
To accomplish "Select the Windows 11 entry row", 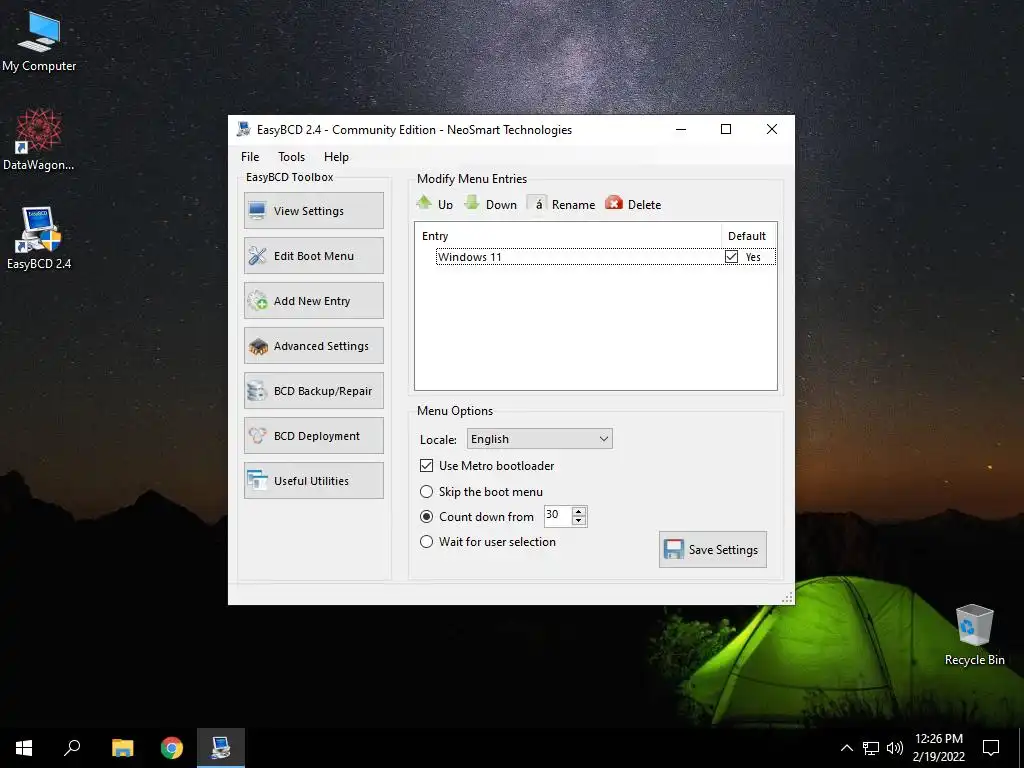I will pos(605,257).
